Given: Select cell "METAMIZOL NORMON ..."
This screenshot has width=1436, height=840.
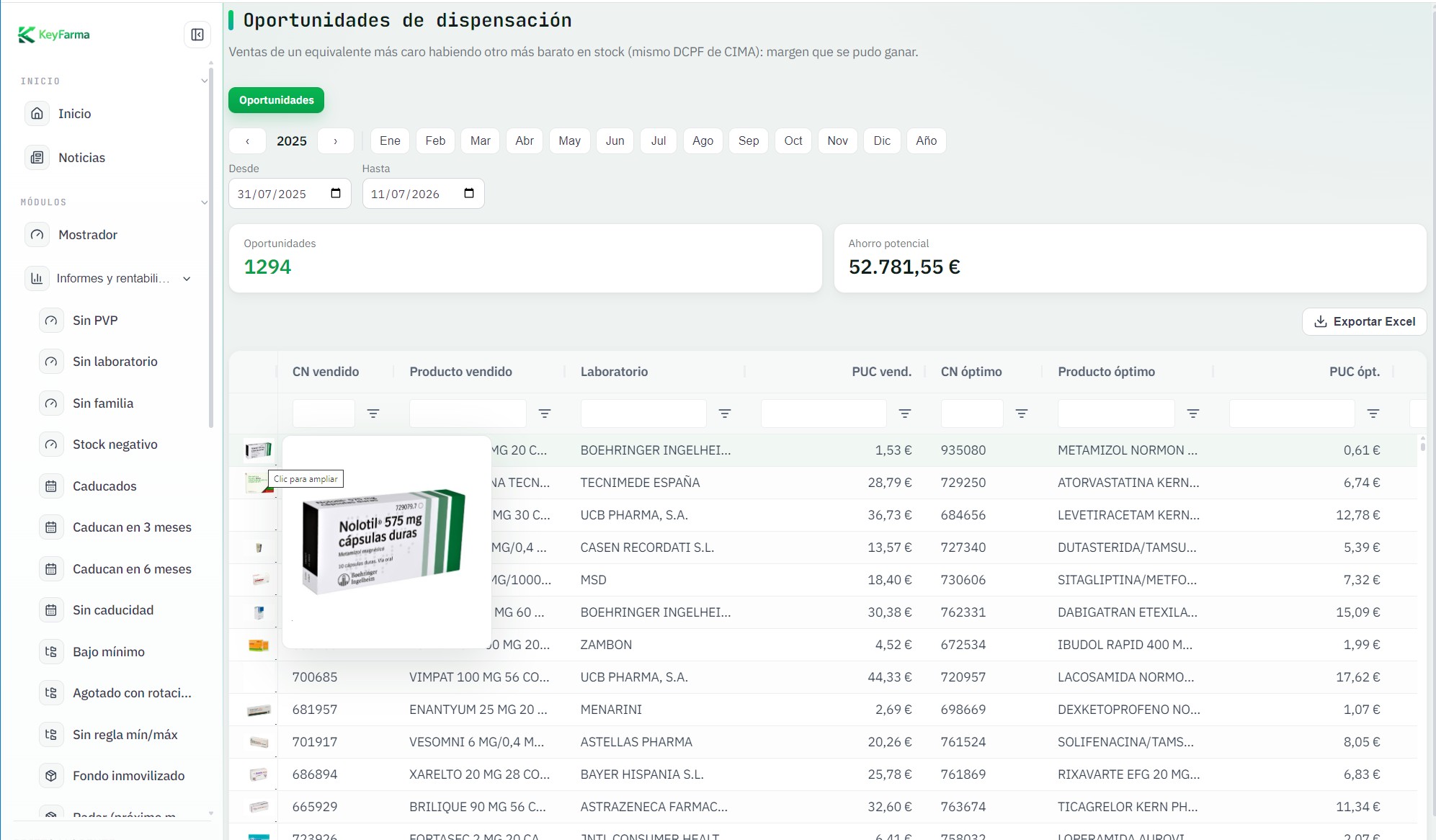Looking at the screenshot, I should click(1128, 450).
